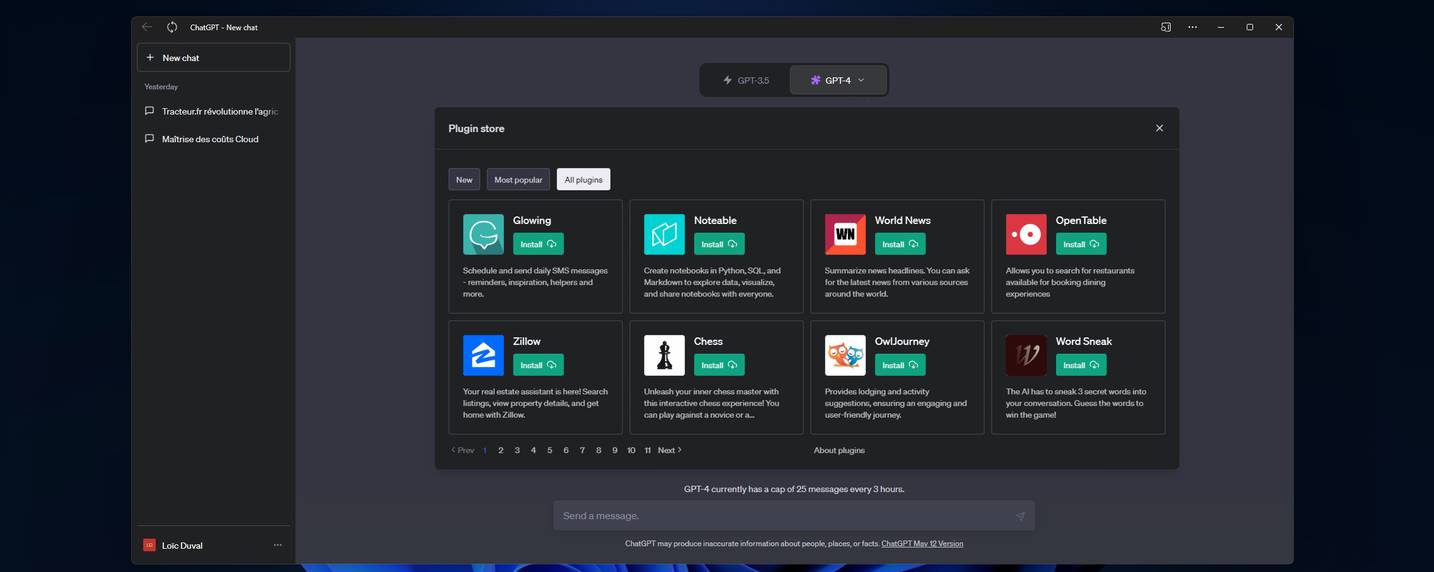This screenshot has height=572, width=1434.
Task: Go to plugin page 9
Action: (x=614, y=450)
